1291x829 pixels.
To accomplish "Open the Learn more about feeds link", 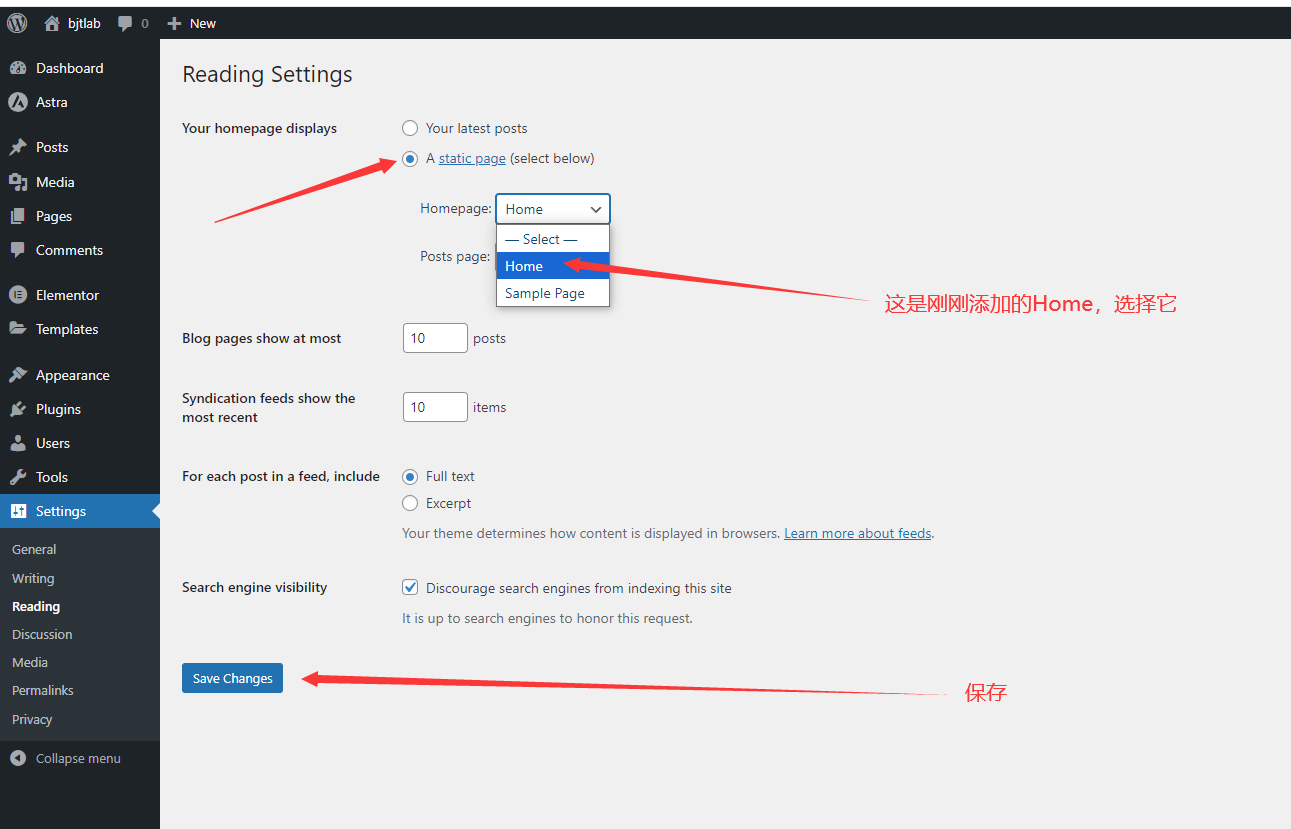I will coord(858,533).
